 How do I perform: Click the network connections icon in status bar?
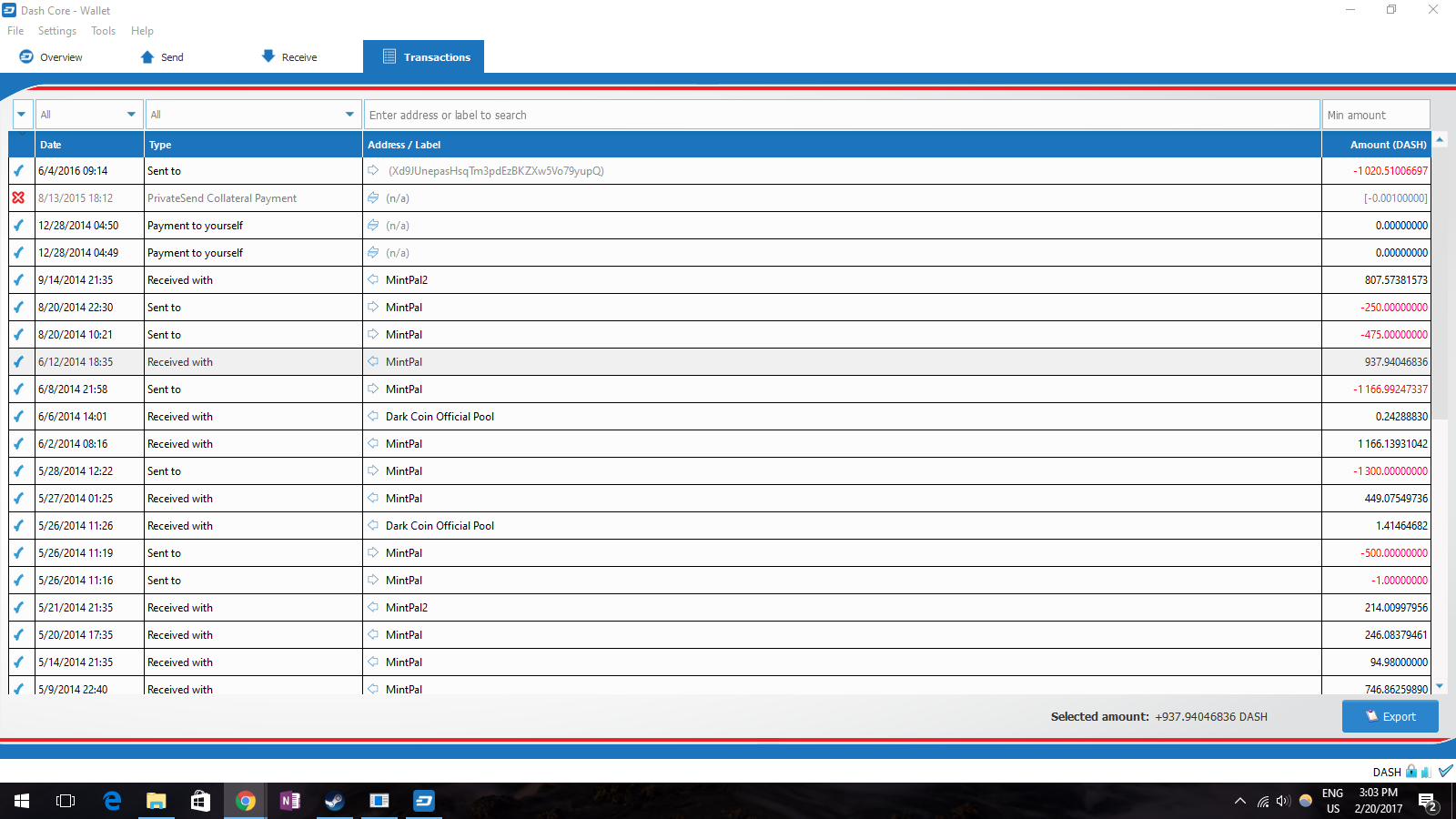pos(1425,772)
